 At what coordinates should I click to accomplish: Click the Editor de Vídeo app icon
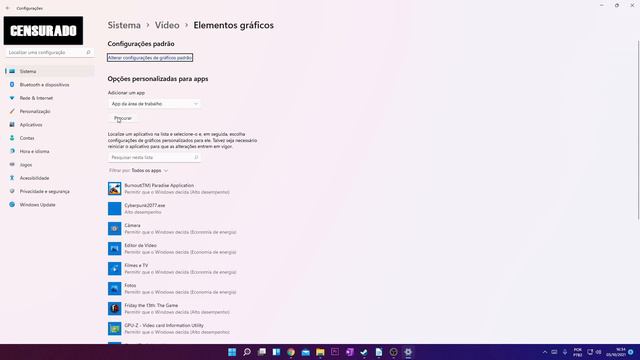(x=115, y=249)
